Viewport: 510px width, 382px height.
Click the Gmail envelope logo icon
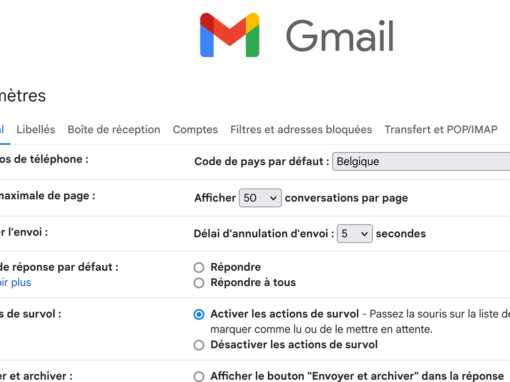pyautogui.click(x=229, y=35)
